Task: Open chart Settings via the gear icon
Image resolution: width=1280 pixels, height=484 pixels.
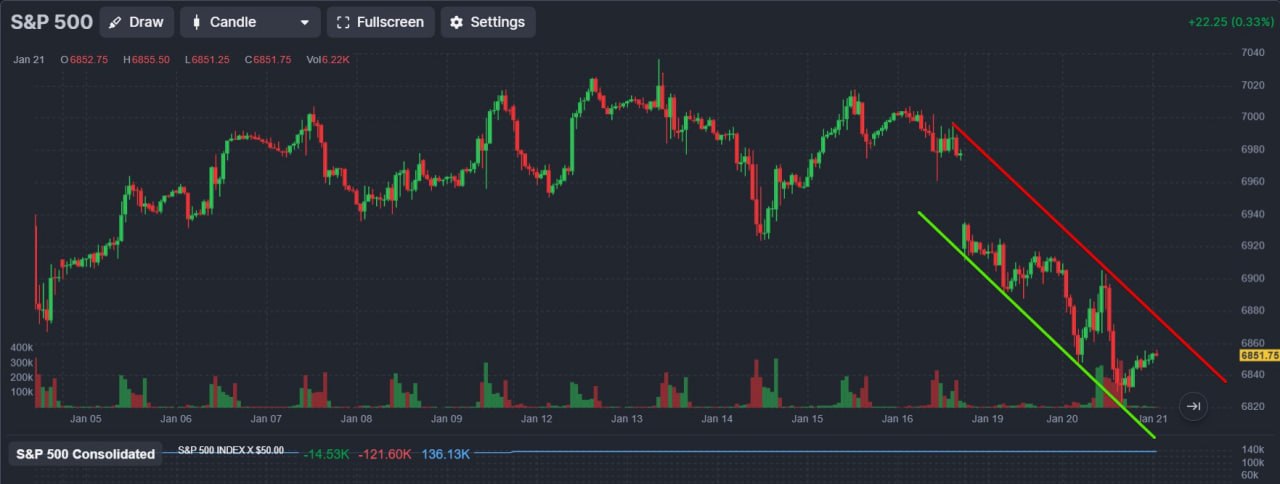Action: tap(457, 22)
